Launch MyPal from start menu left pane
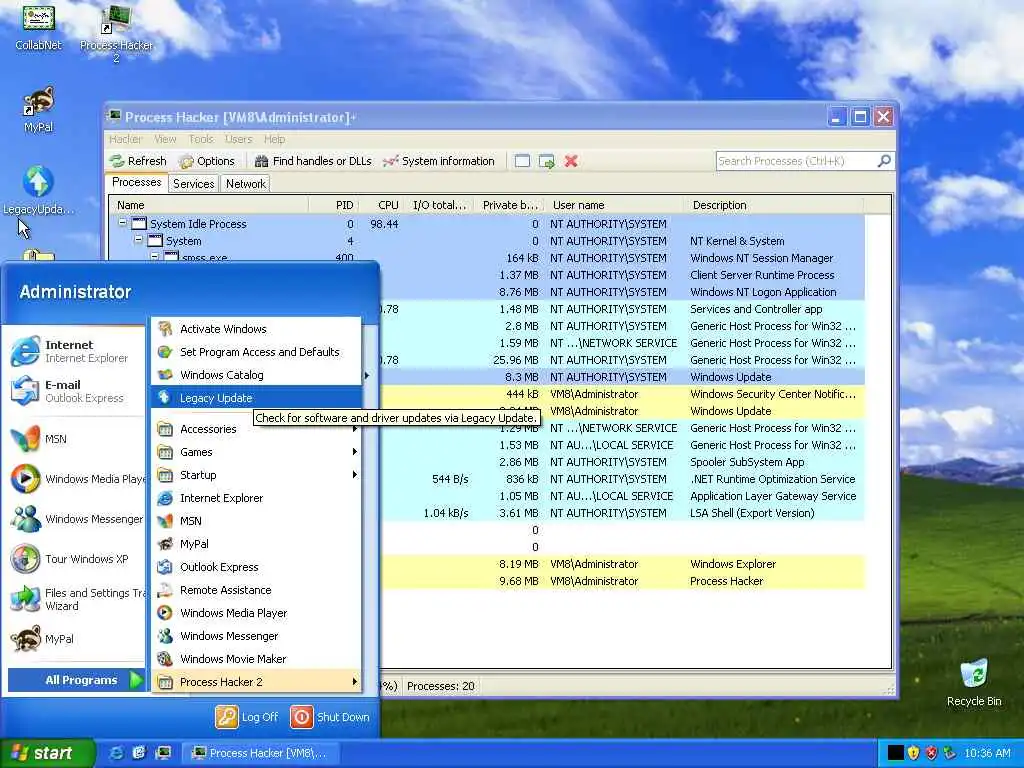This screenshot has width=1024, height=768. click(75, 639)
